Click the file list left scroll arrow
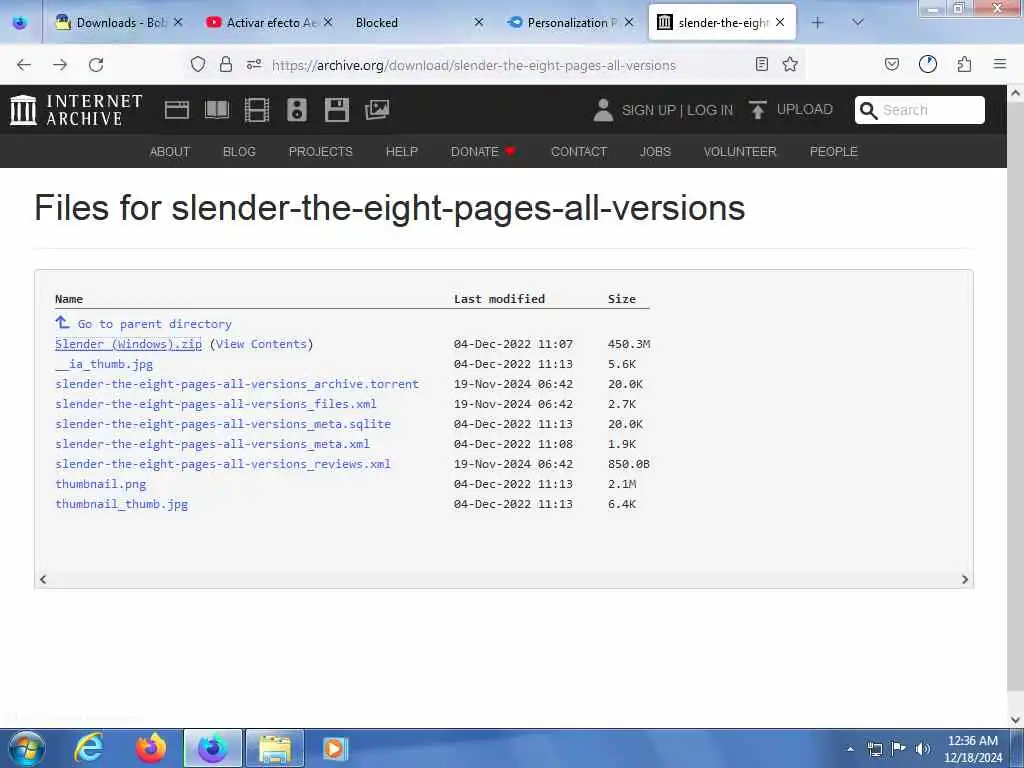This screenshot has height=768, width=1024. pyautogui.click(x=43, y=579)
